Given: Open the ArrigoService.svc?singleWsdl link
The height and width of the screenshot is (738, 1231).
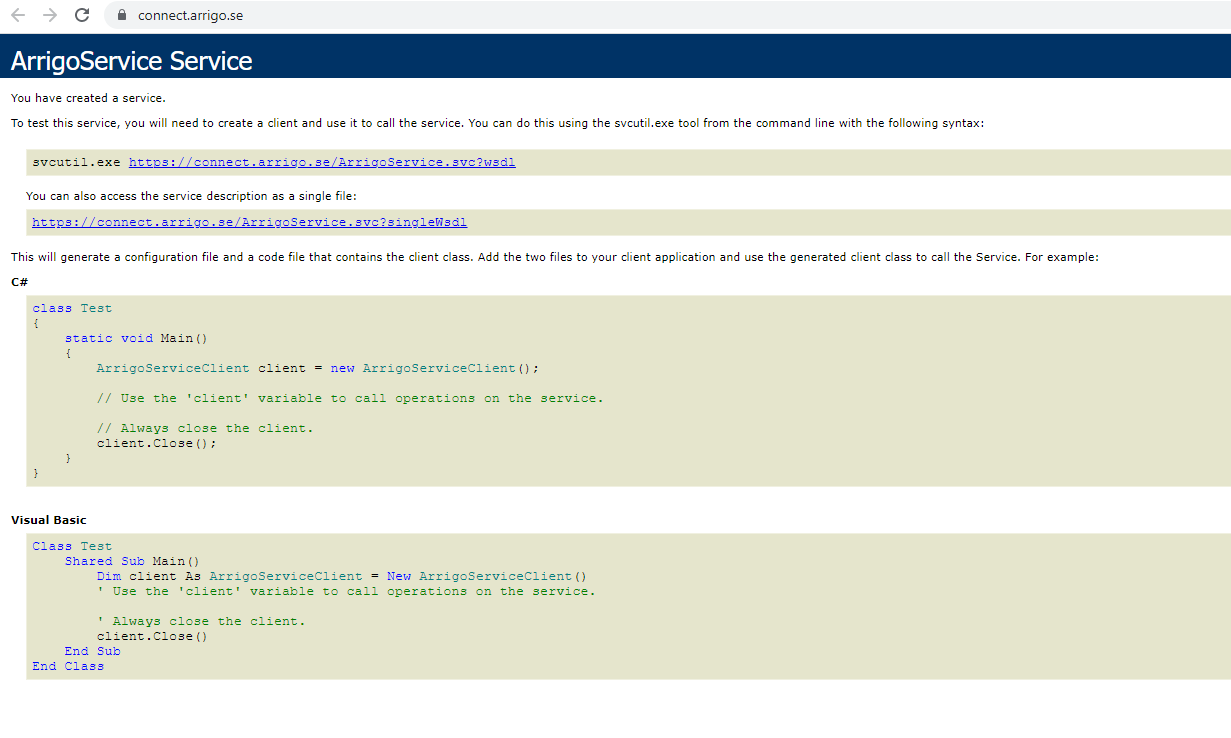Looking at the screenshot, I should (x=249, y=222).
